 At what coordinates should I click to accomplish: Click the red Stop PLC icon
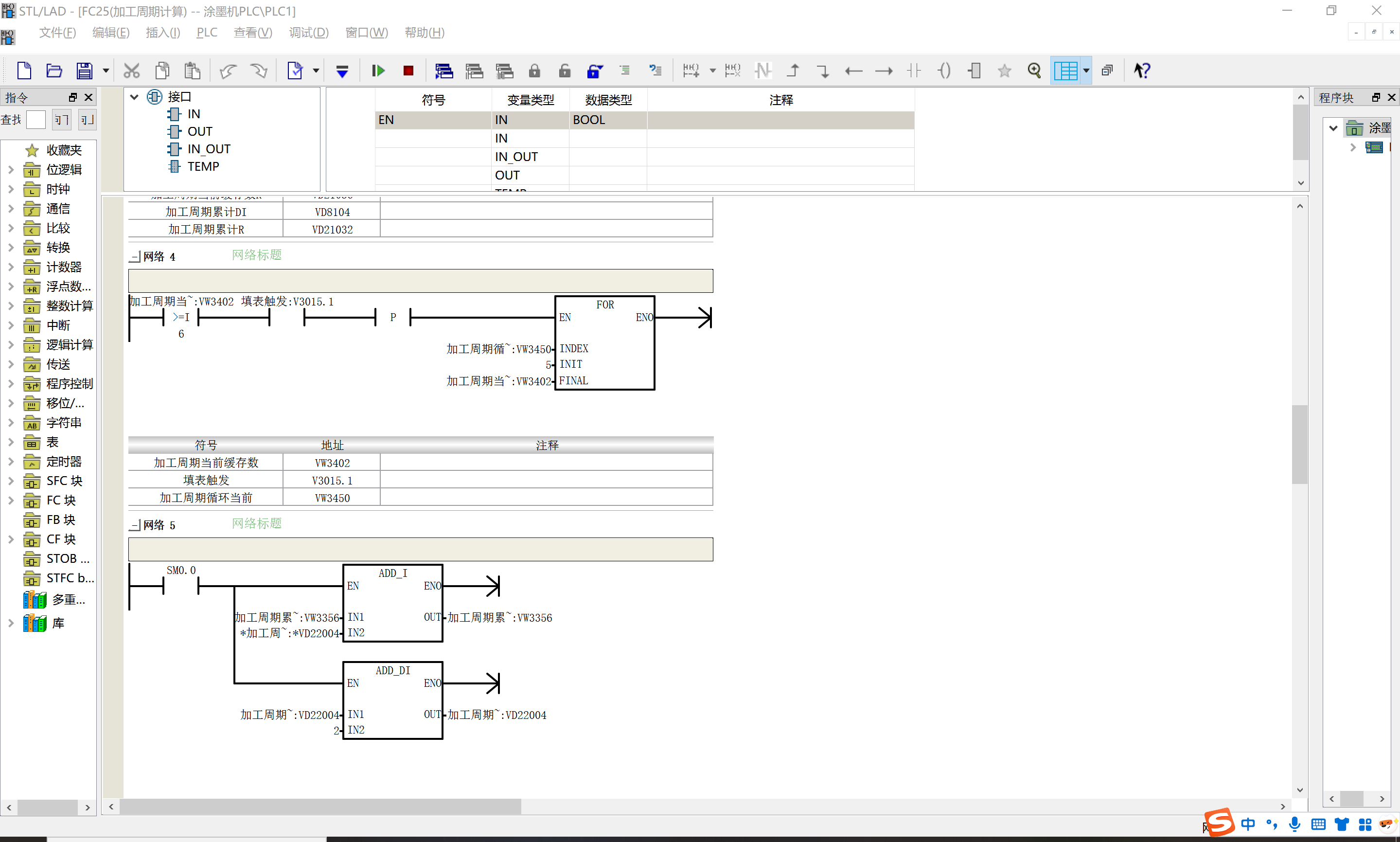tap(408, 71)
